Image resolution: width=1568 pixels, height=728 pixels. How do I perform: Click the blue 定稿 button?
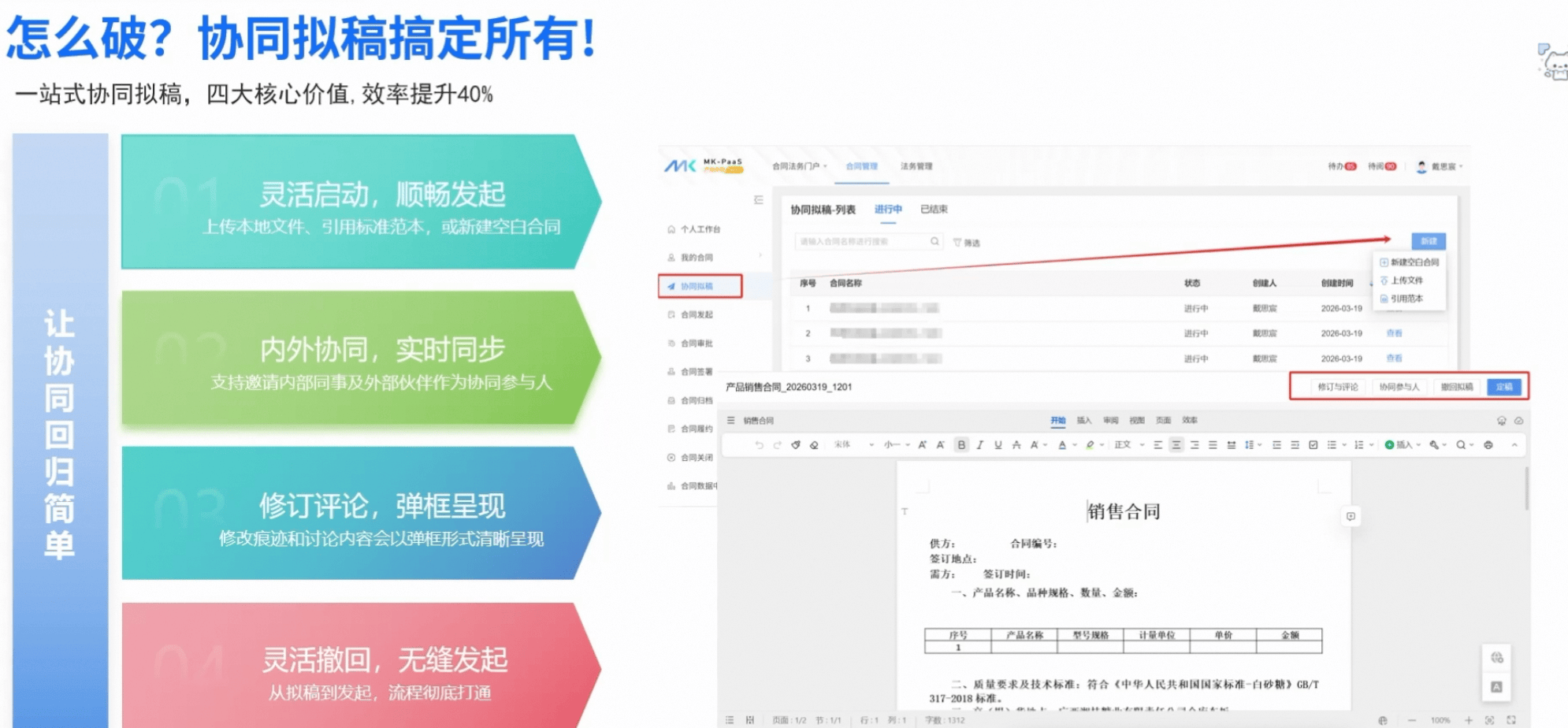point(1504,387)
